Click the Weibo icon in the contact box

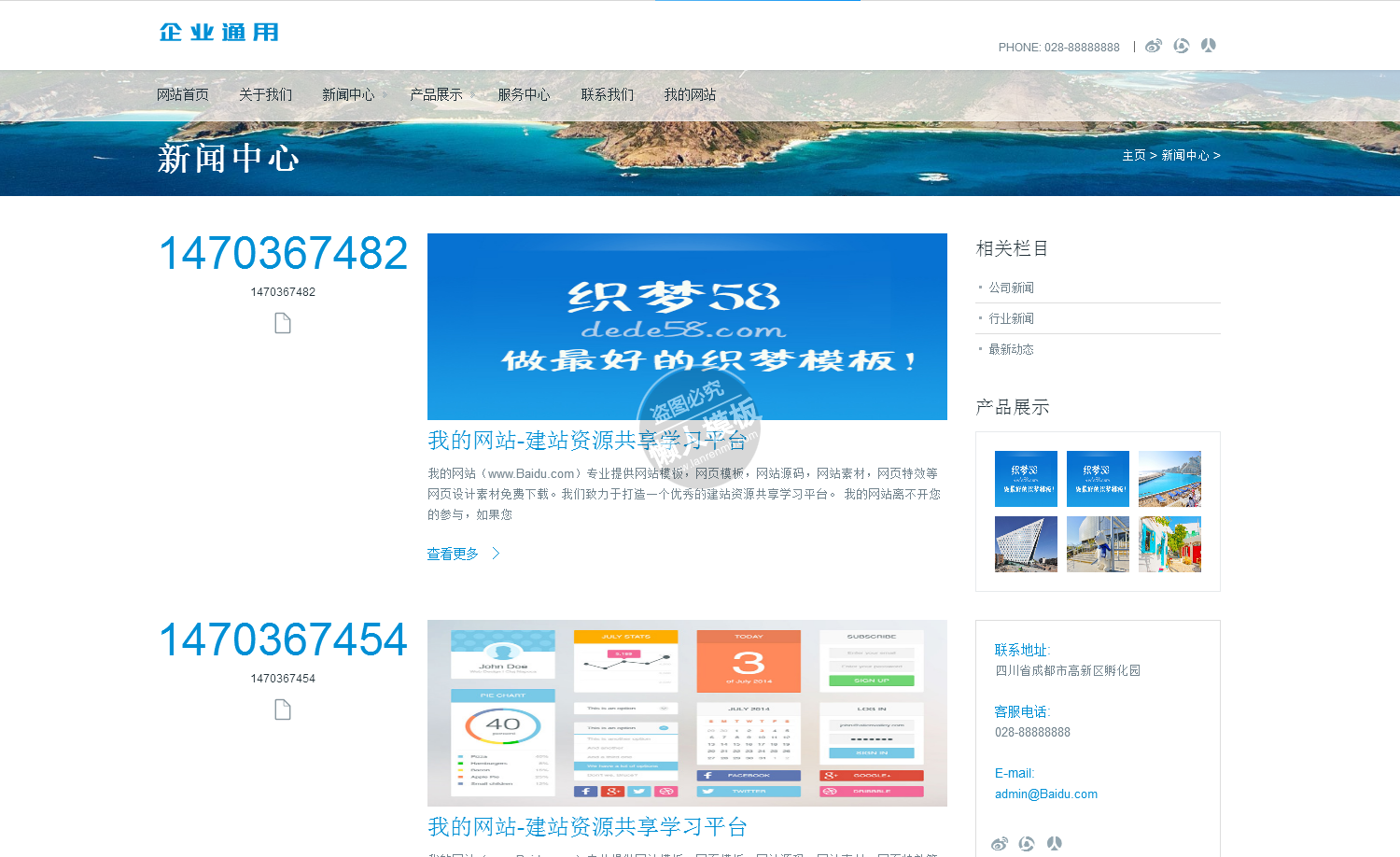[1000, 844]
